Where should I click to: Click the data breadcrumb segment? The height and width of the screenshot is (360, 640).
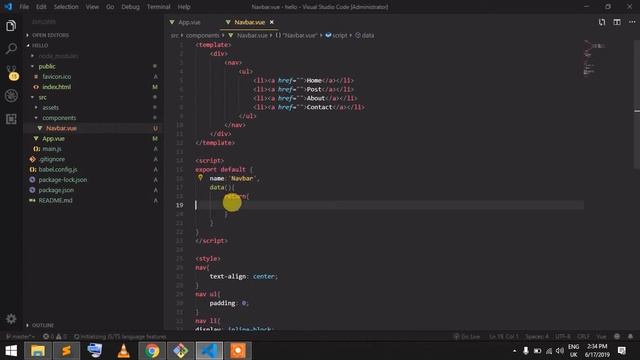point(364,36)
